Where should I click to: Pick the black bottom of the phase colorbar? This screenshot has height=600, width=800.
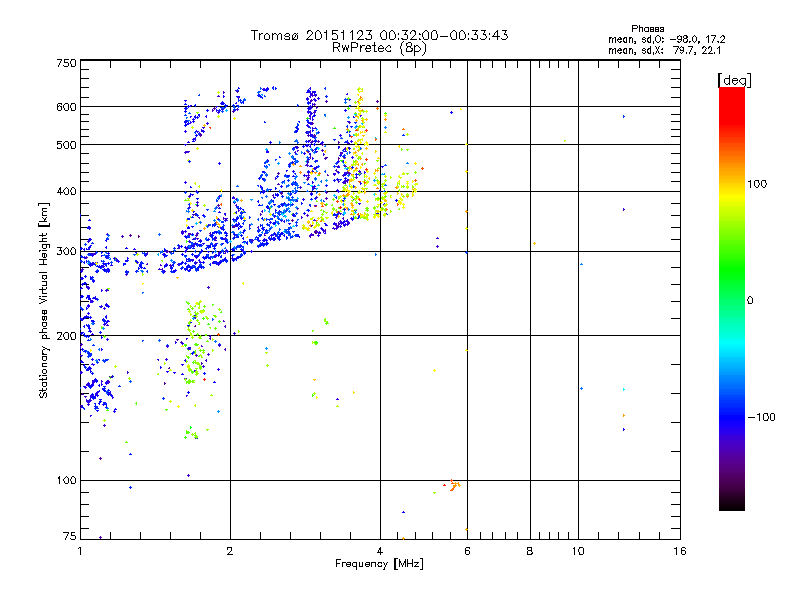pyautogui.click(x=732, y=505)
